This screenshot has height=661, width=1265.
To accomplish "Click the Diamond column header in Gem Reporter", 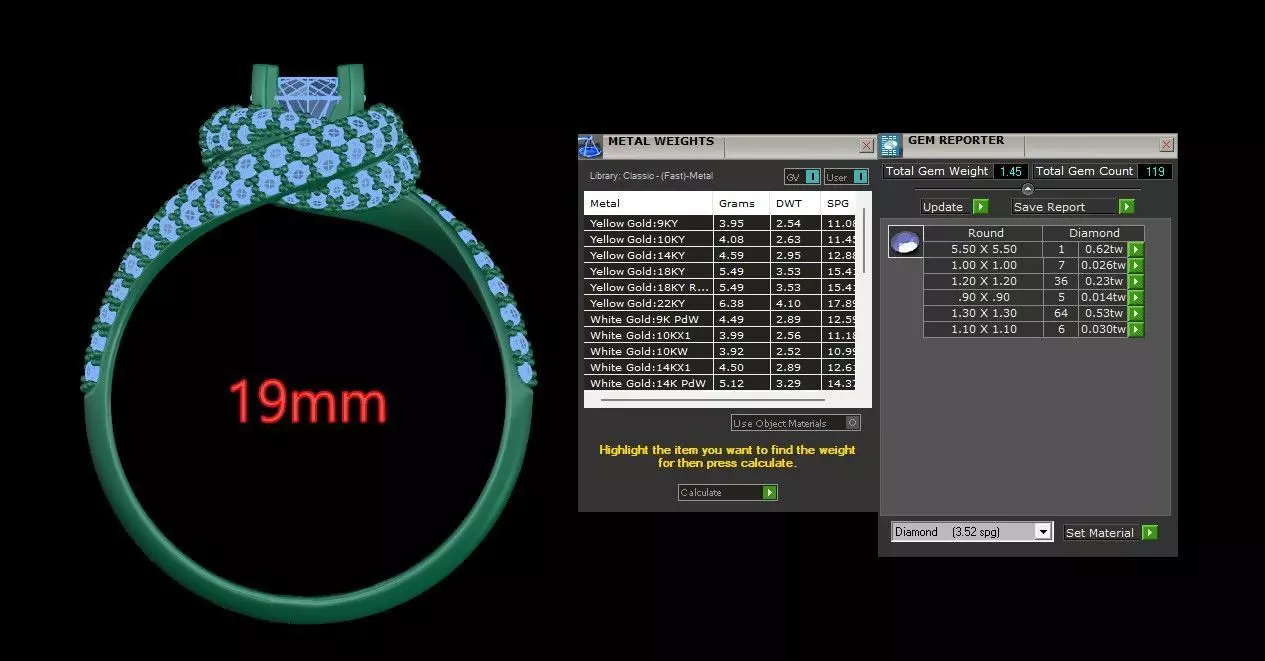I will point(1094,233).
